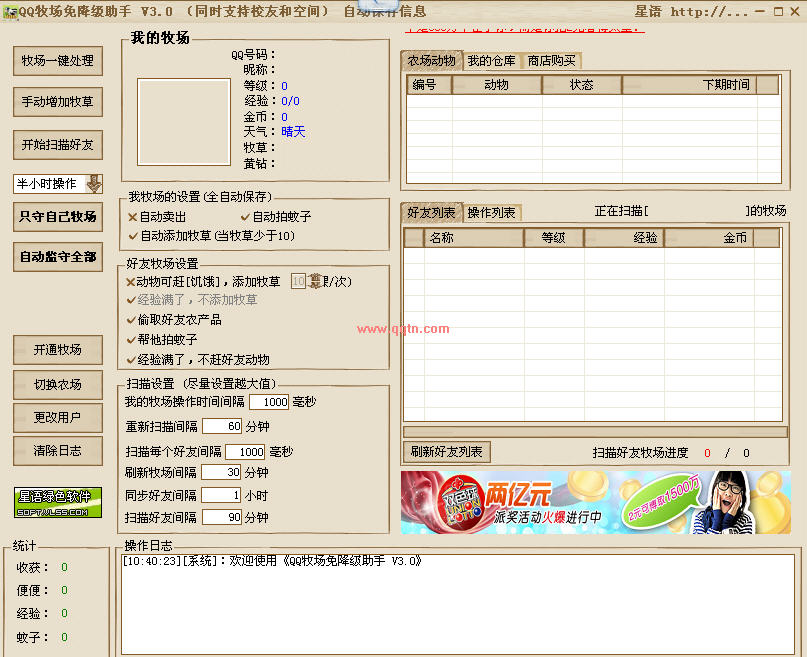Clear the log with 清除日志
The width and height of the screenshot is (807, 657).
point(58,451)
